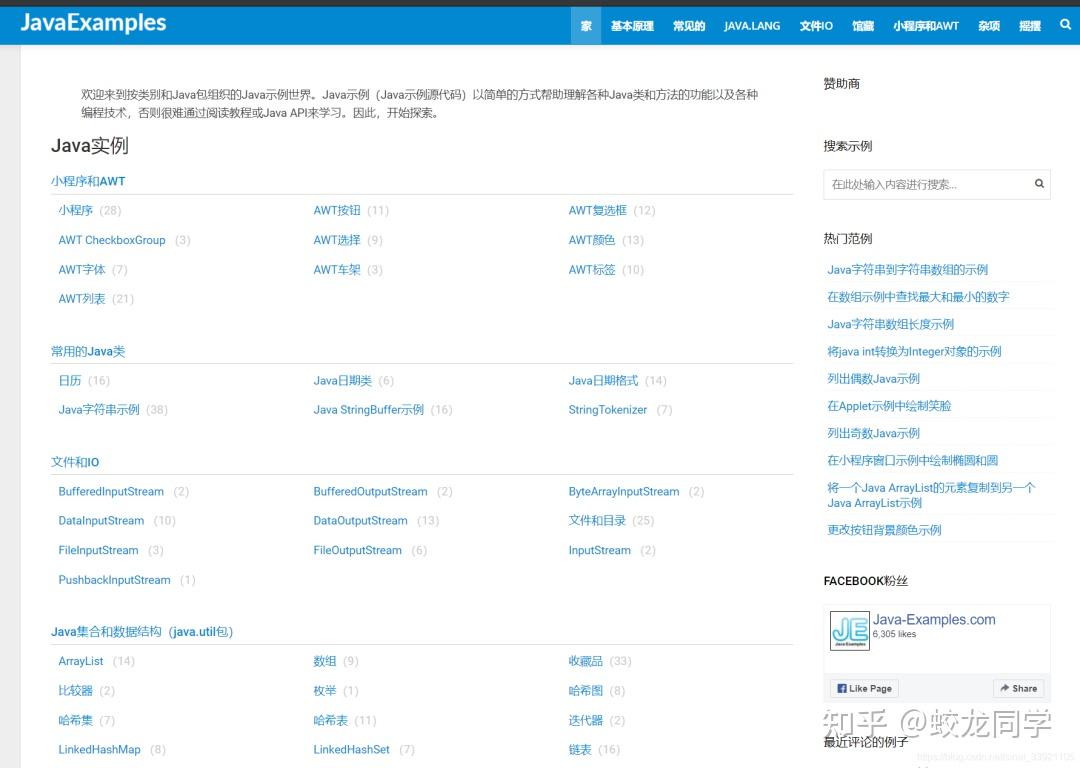This screenshot has width=1080, height=768.
Task: Select "文件IO" in the top navigation
Action: [x=815, y=25]
